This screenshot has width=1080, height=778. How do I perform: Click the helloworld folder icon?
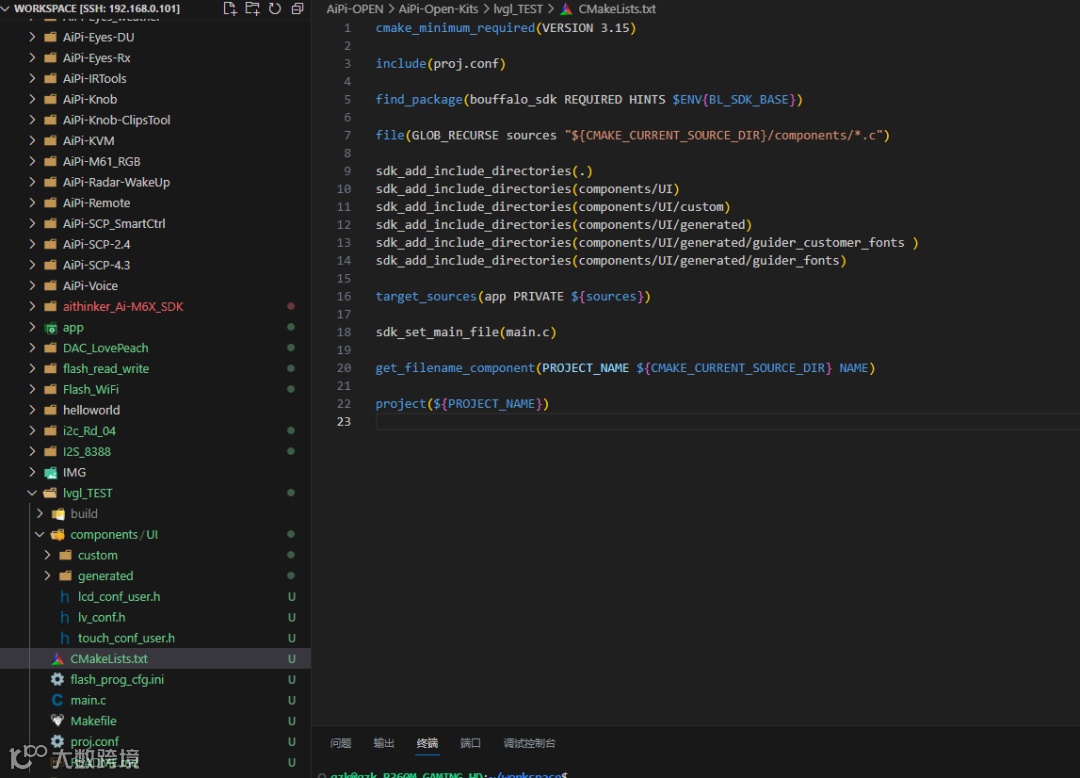(x=50, y=410)
